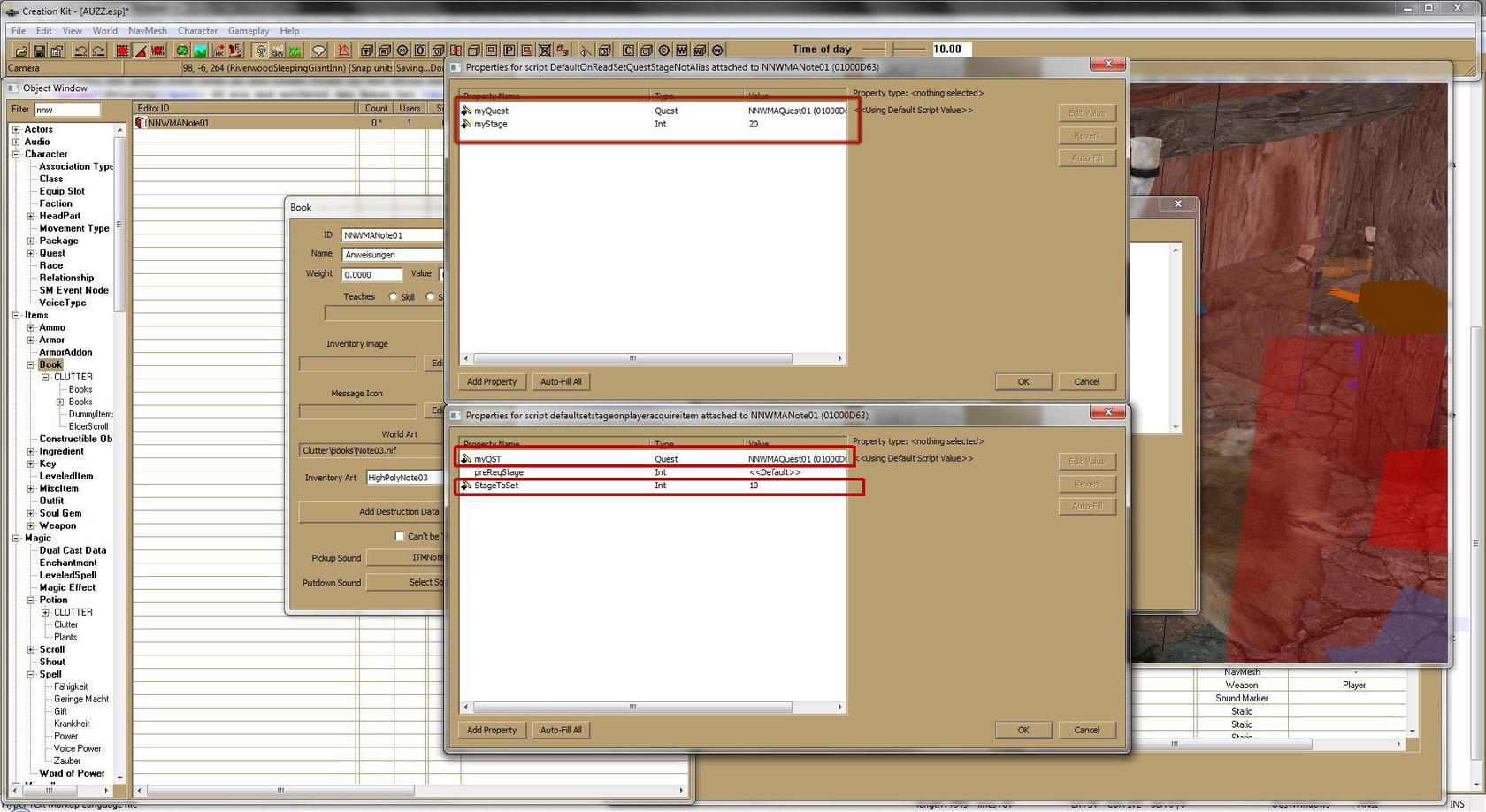Toggle the red Snap to Grid icon
The image size is (1486, 812).
point(122,50)
